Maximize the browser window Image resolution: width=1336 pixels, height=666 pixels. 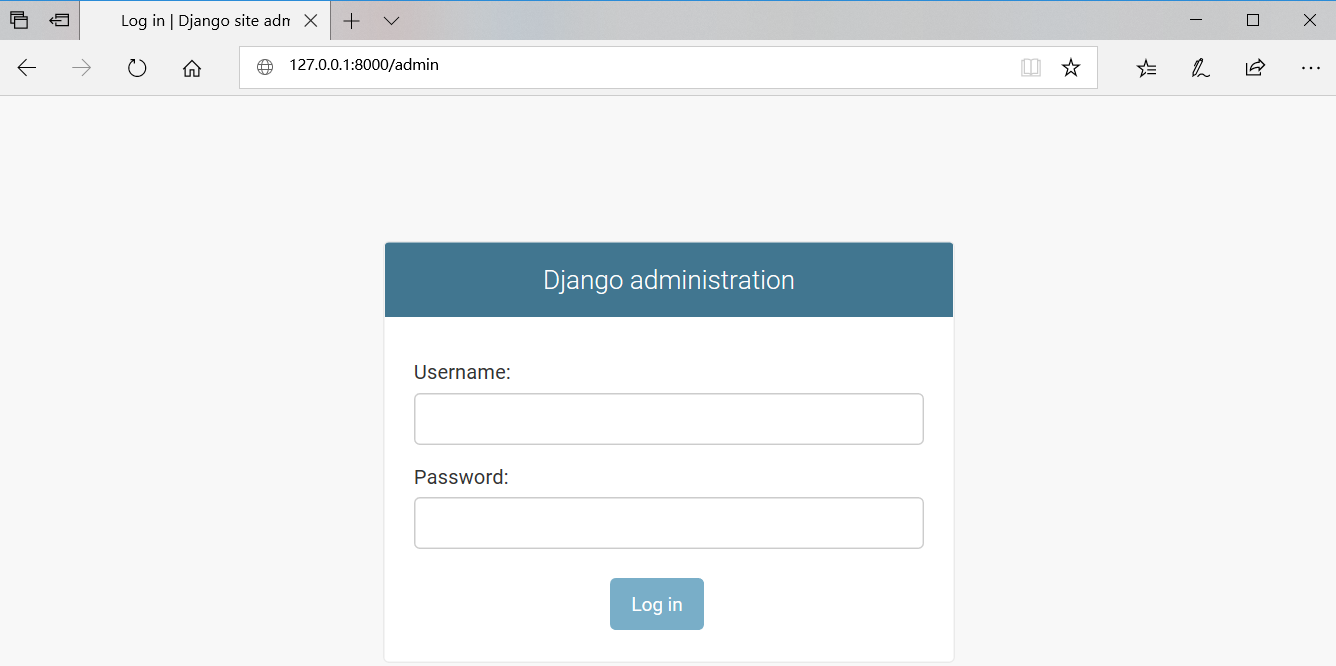(1253, 20)
